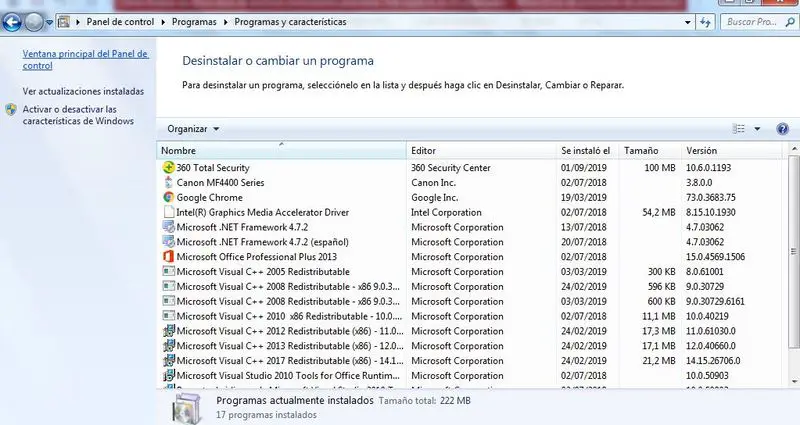
Task: Click version 73.0.3683.75 cell
Action: pyautogui.click(x=711, y=197)
